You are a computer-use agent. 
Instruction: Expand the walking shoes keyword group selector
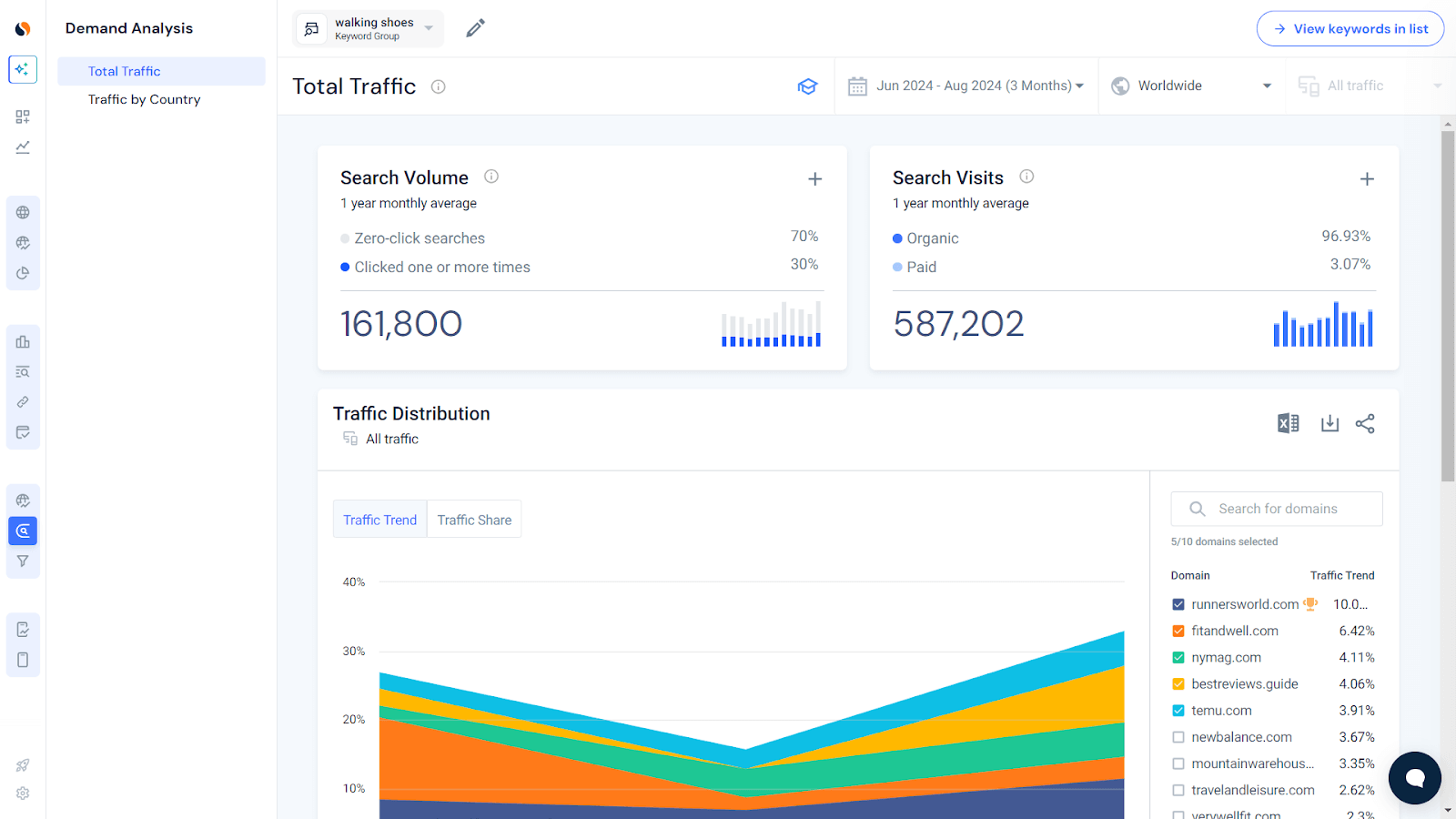click(x=428, y=28)
